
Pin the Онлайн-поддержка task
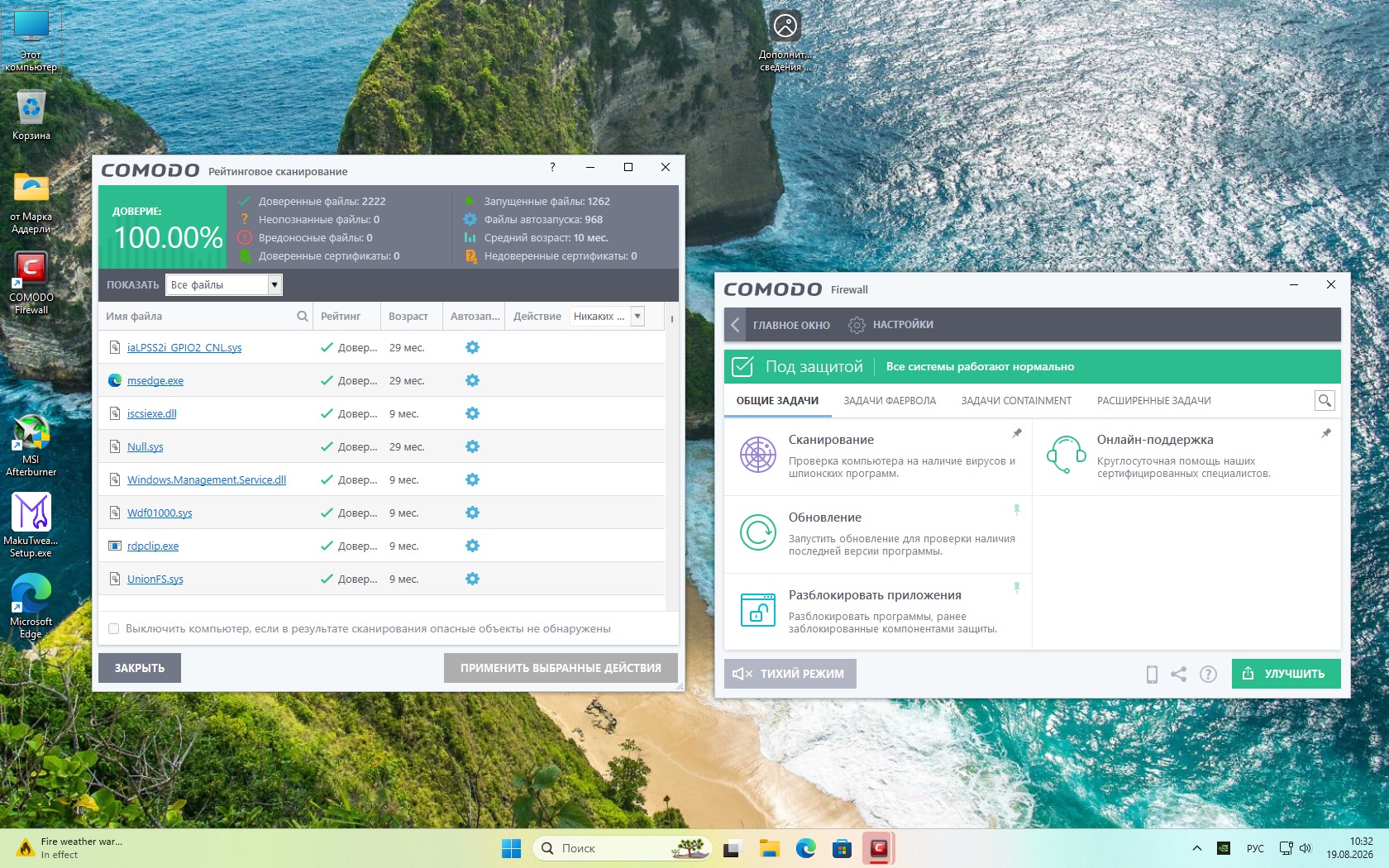(1326, 433)
